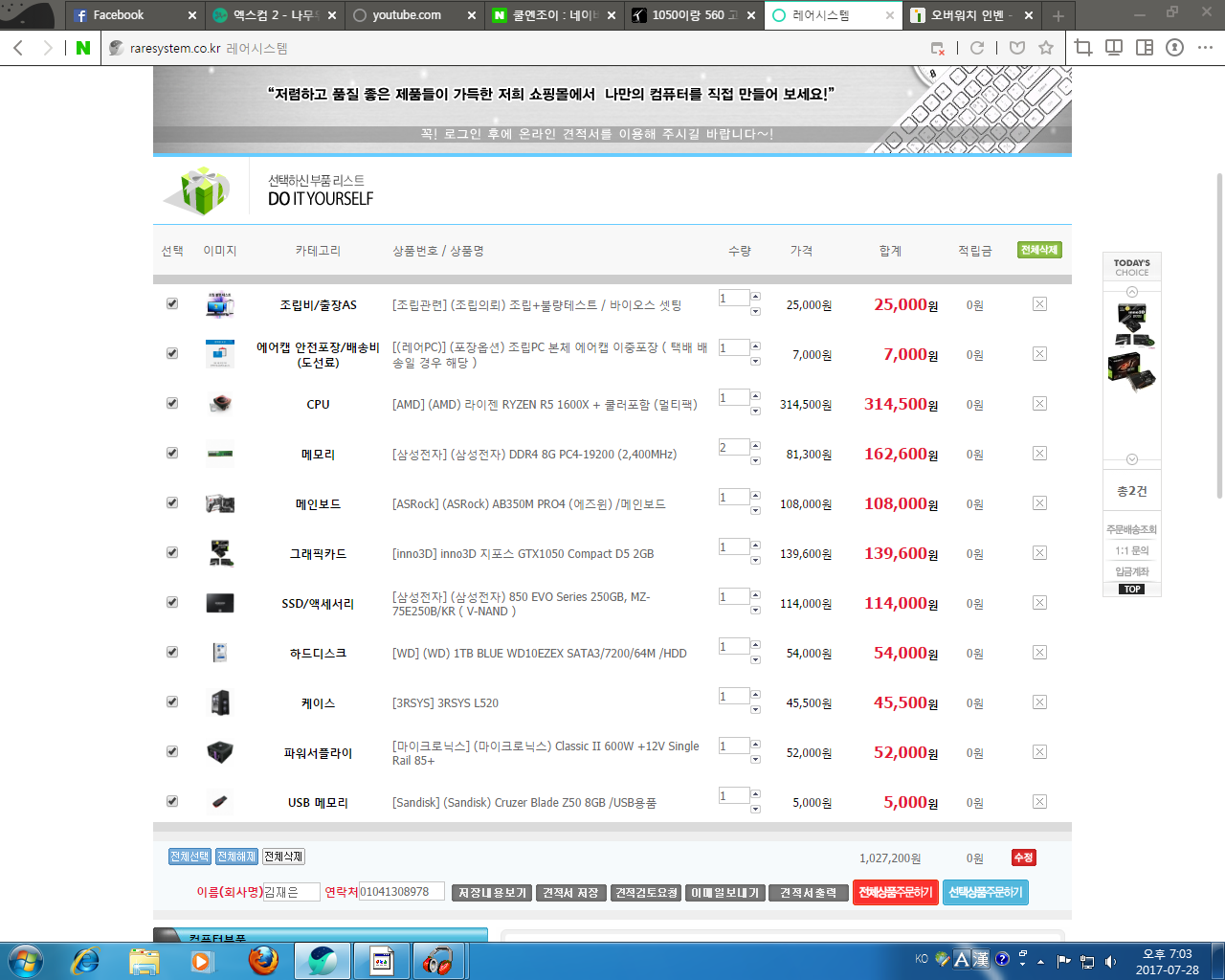Screen dimensions: 1225x980
Task: Open the Windows Start menu
Action: [x=26, y=960]
